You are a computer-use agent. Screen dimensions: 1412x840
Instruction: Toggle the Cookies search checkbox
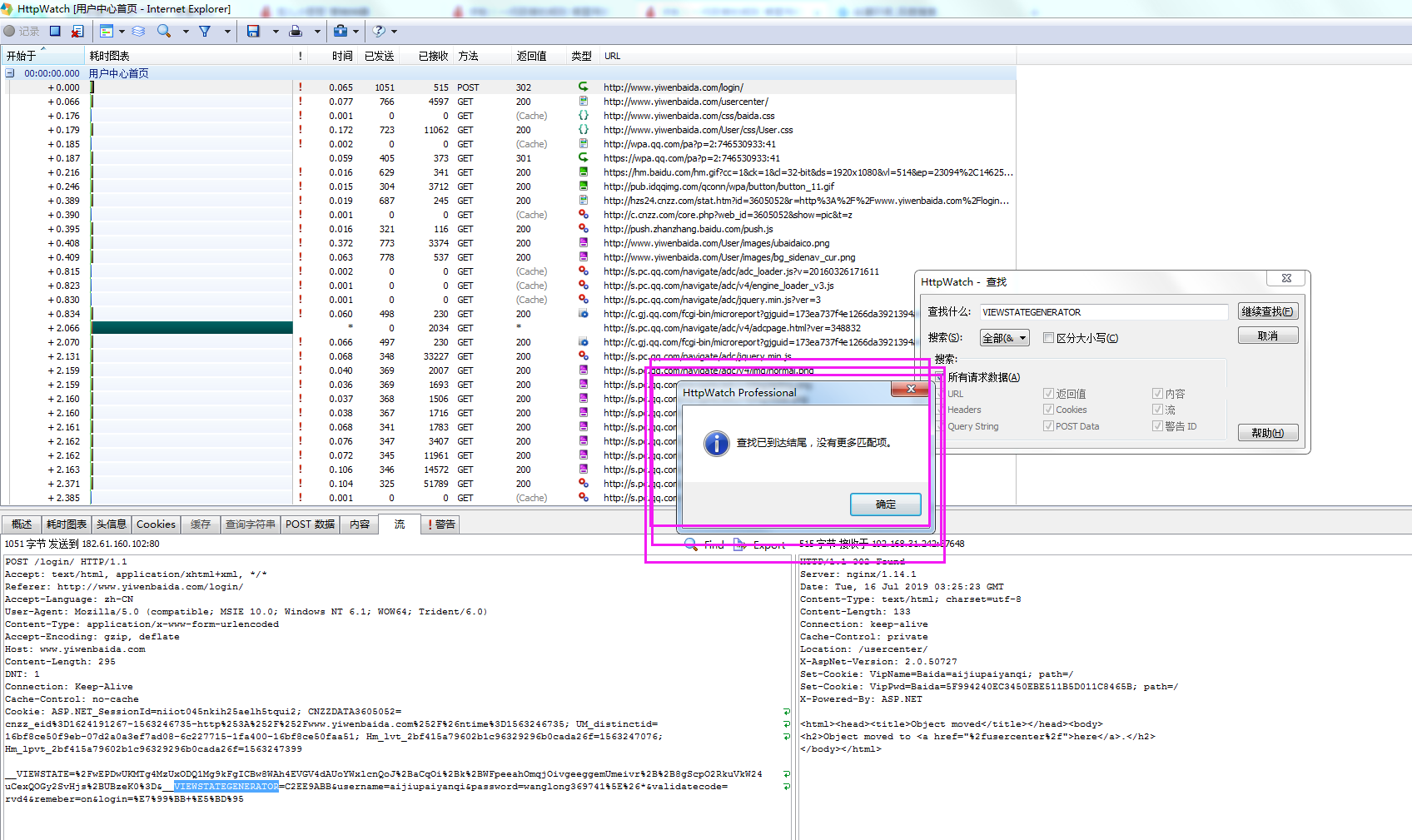coord(1049,410)
